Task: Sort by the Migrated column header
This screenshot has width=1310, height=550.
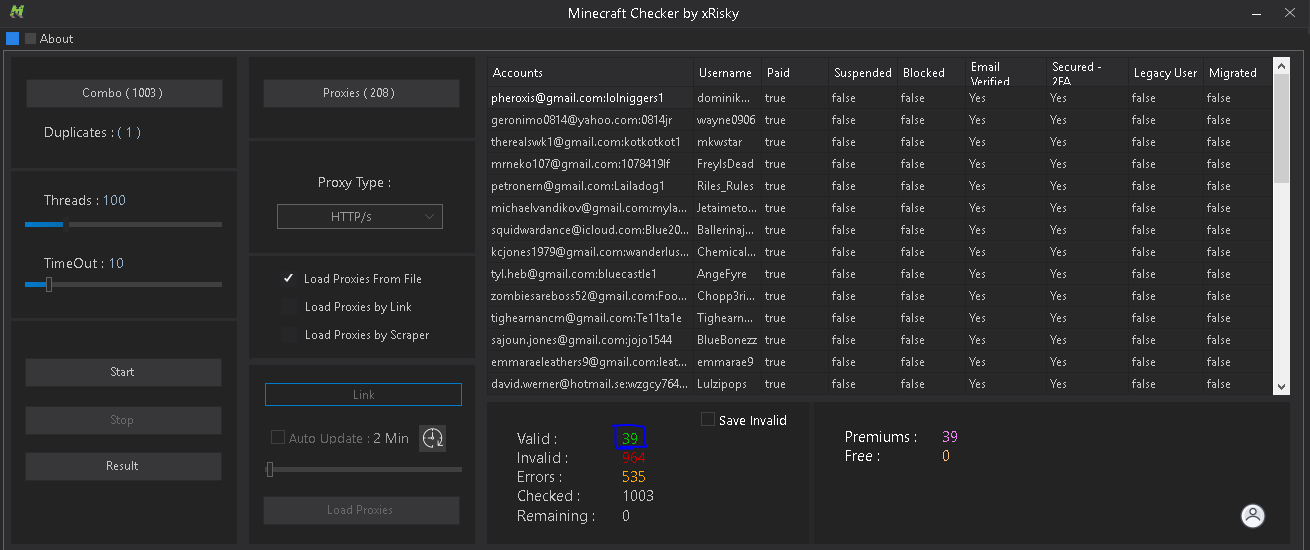Action: pyautogui.click(x=1238, y=73)
